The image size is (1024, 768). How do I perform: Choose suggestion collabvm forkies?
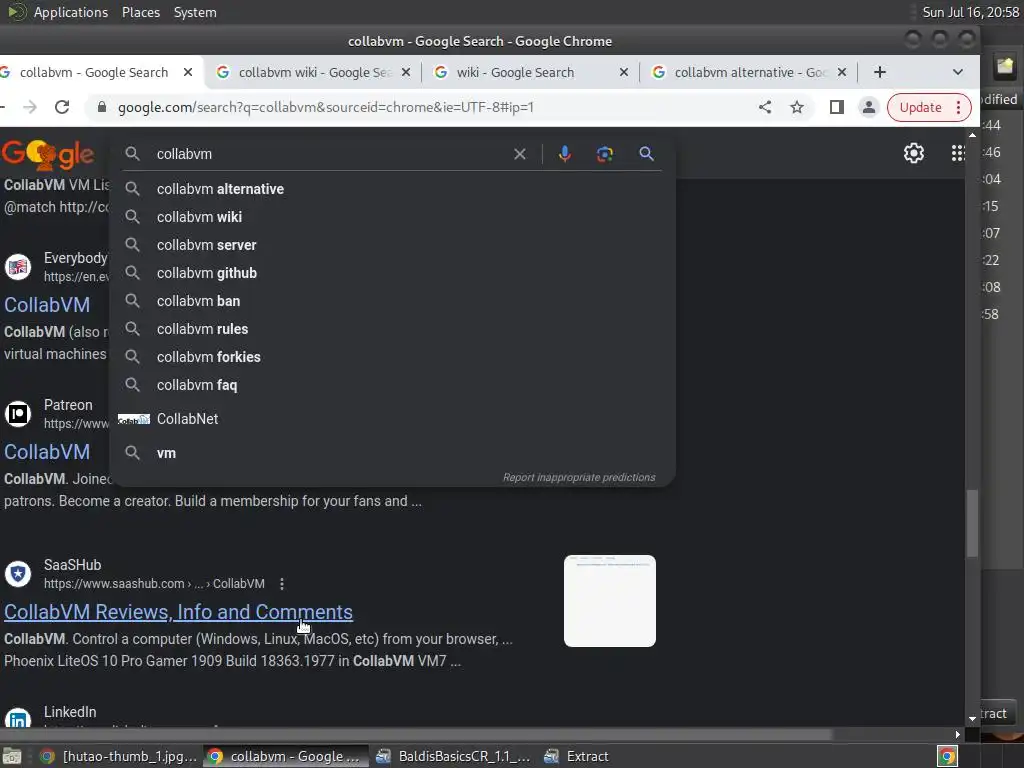[392, 357]
